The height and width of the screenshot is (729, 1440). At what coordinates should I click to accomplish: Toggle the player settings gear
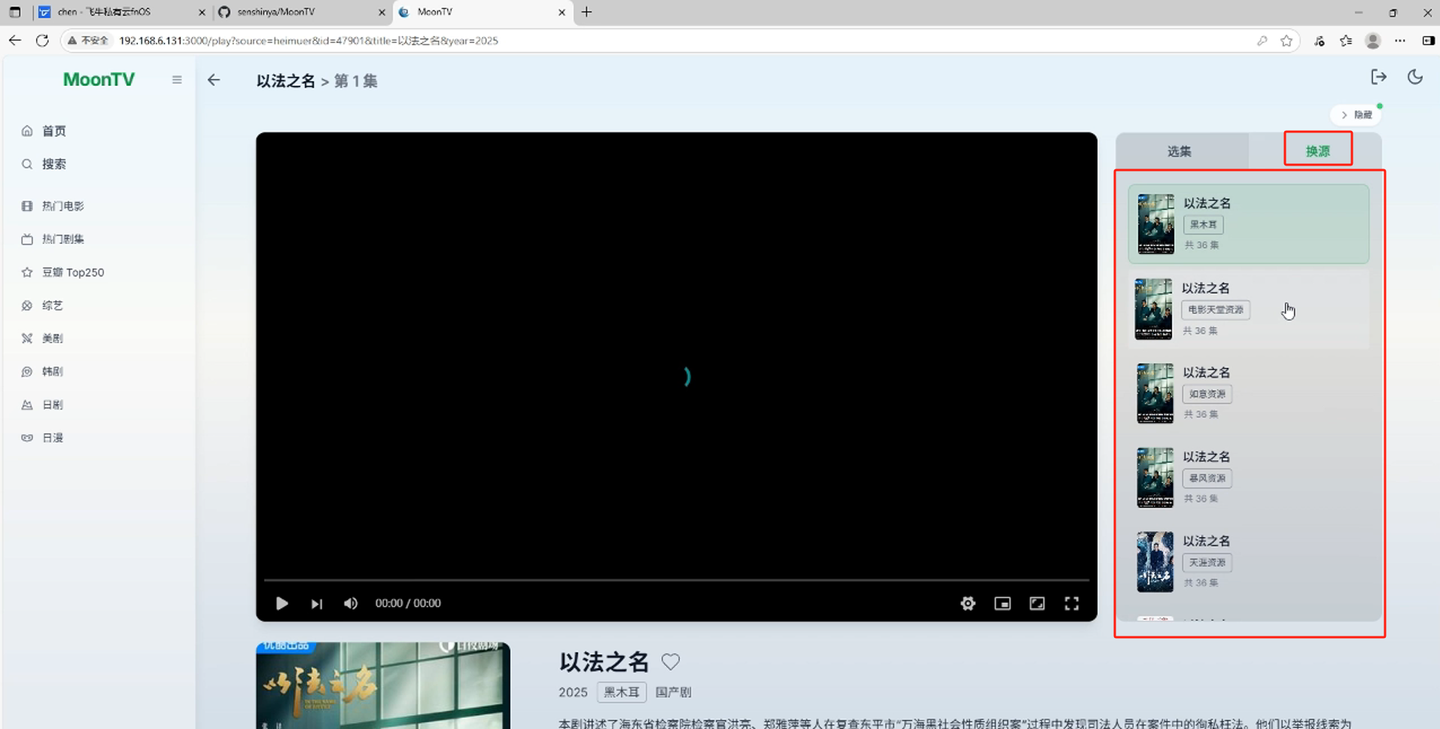pyautogui.click(x=967, y=603)
